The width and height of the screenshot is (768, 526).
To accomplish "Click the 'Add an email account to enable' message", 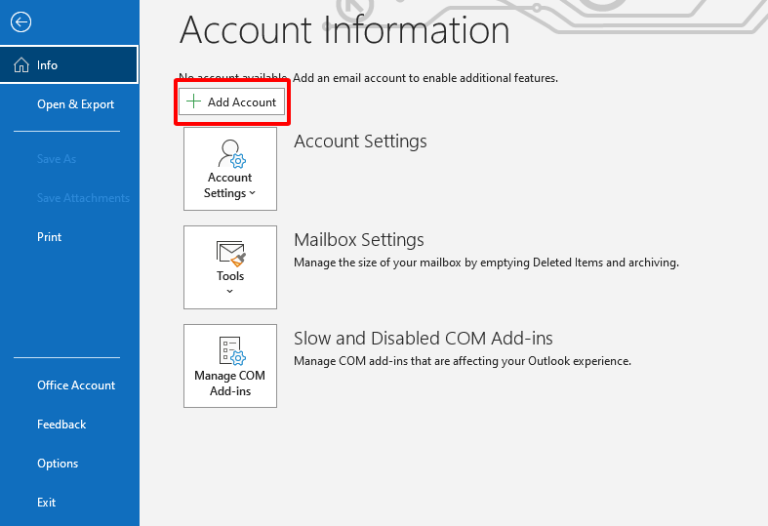I will [x=425, y=78].
